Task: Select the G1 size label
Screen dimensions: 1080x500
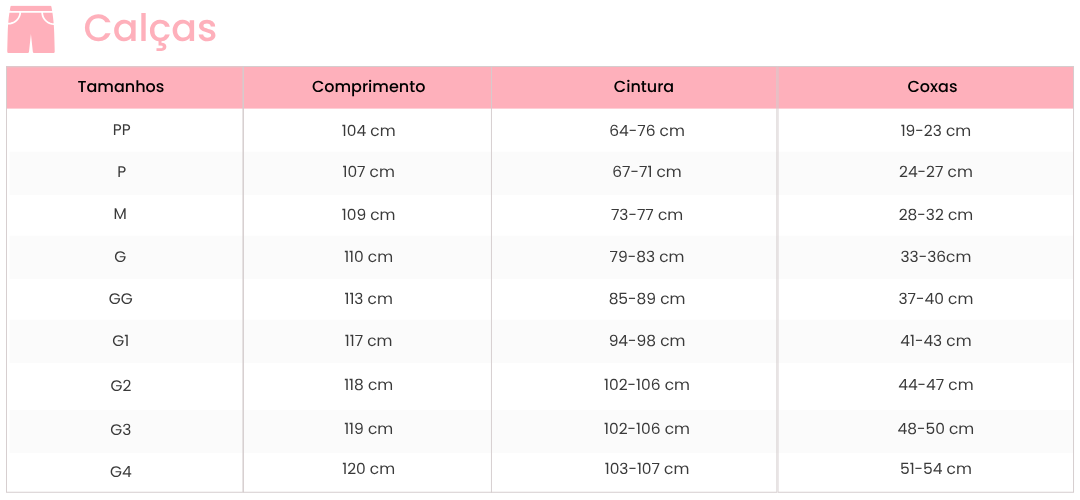Action: [x=121, y=341]
